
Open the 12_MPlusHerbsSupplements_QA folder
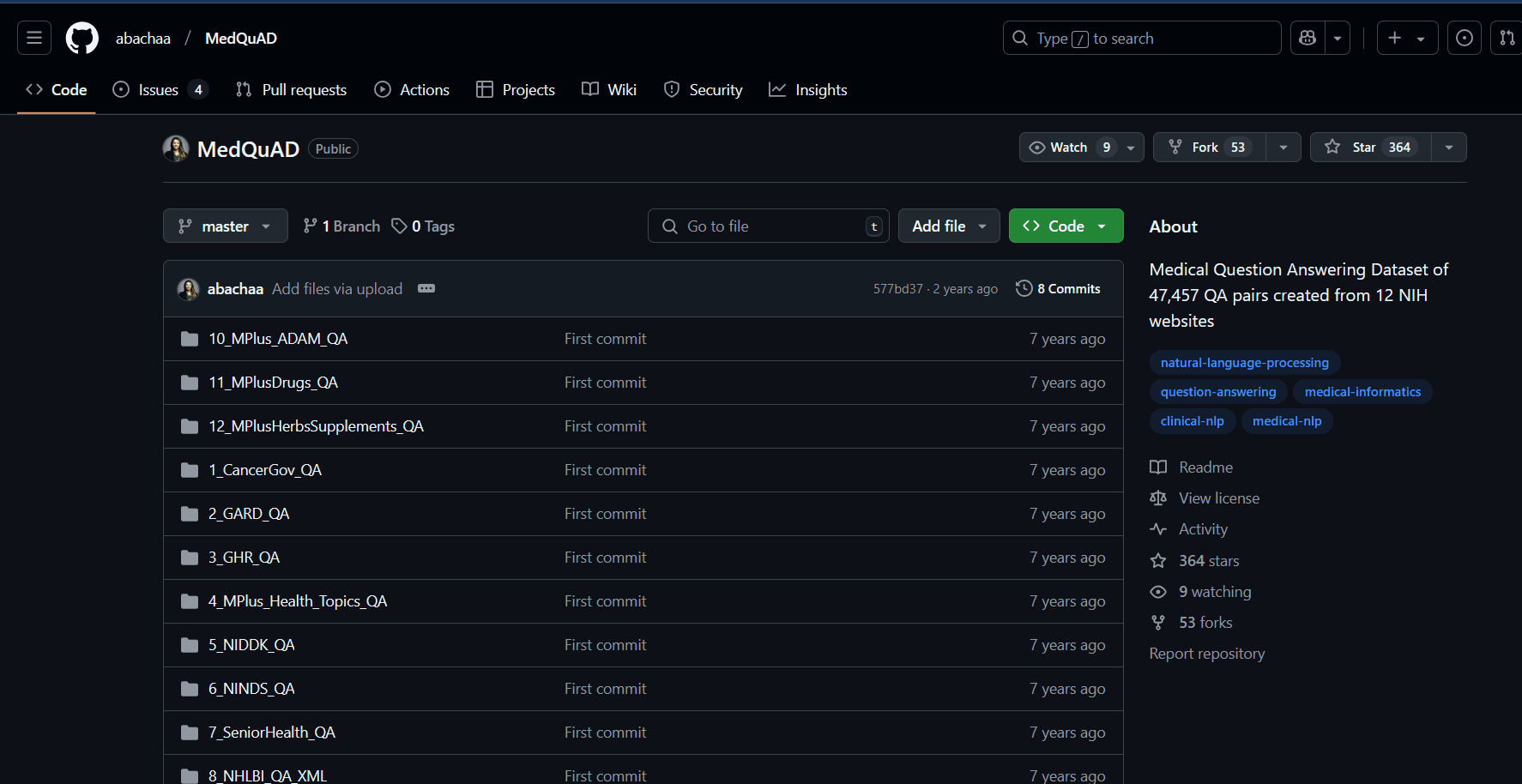[316, 425]
